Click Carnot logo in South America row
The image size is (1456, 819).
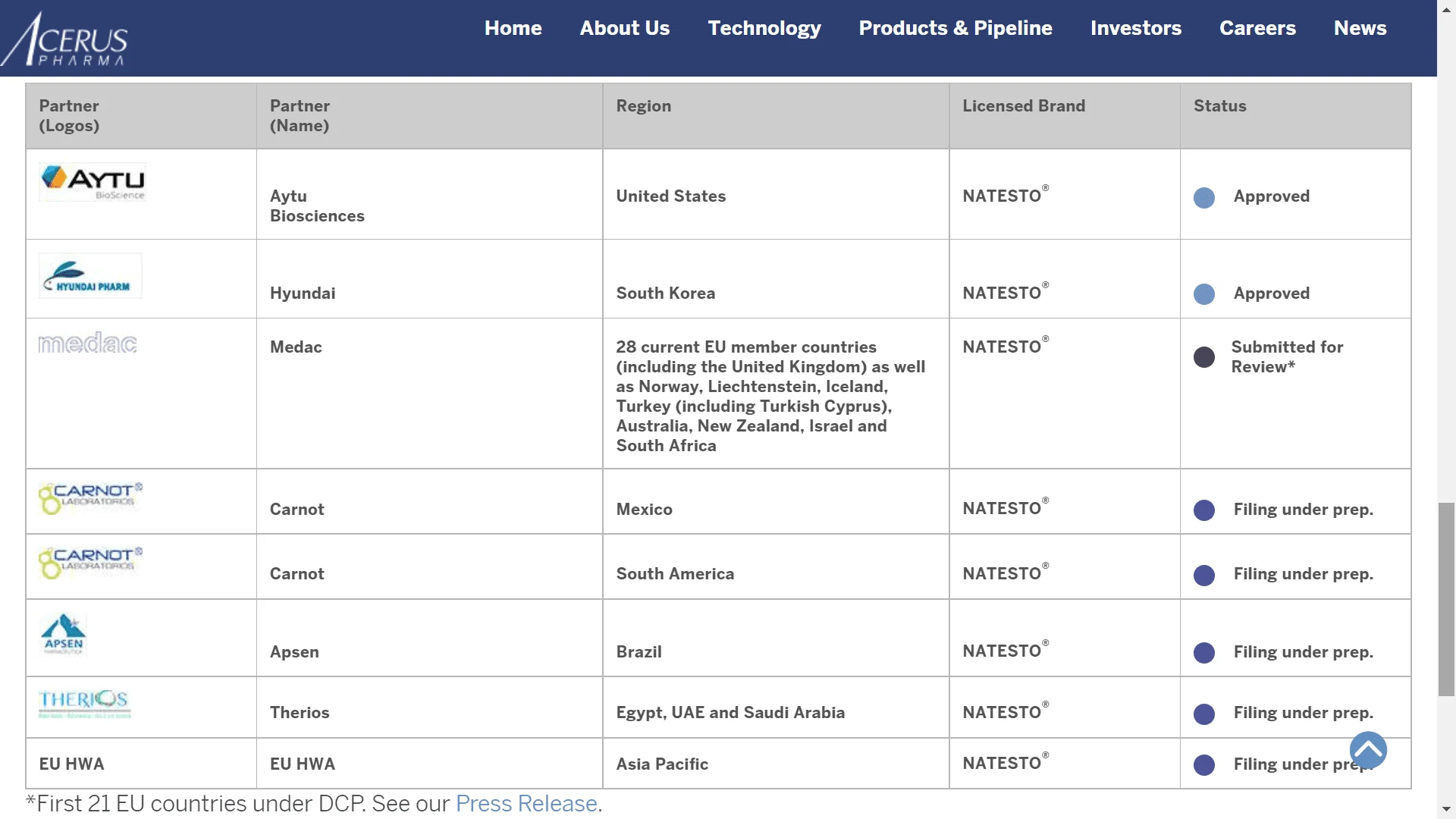tap(91, 563)
